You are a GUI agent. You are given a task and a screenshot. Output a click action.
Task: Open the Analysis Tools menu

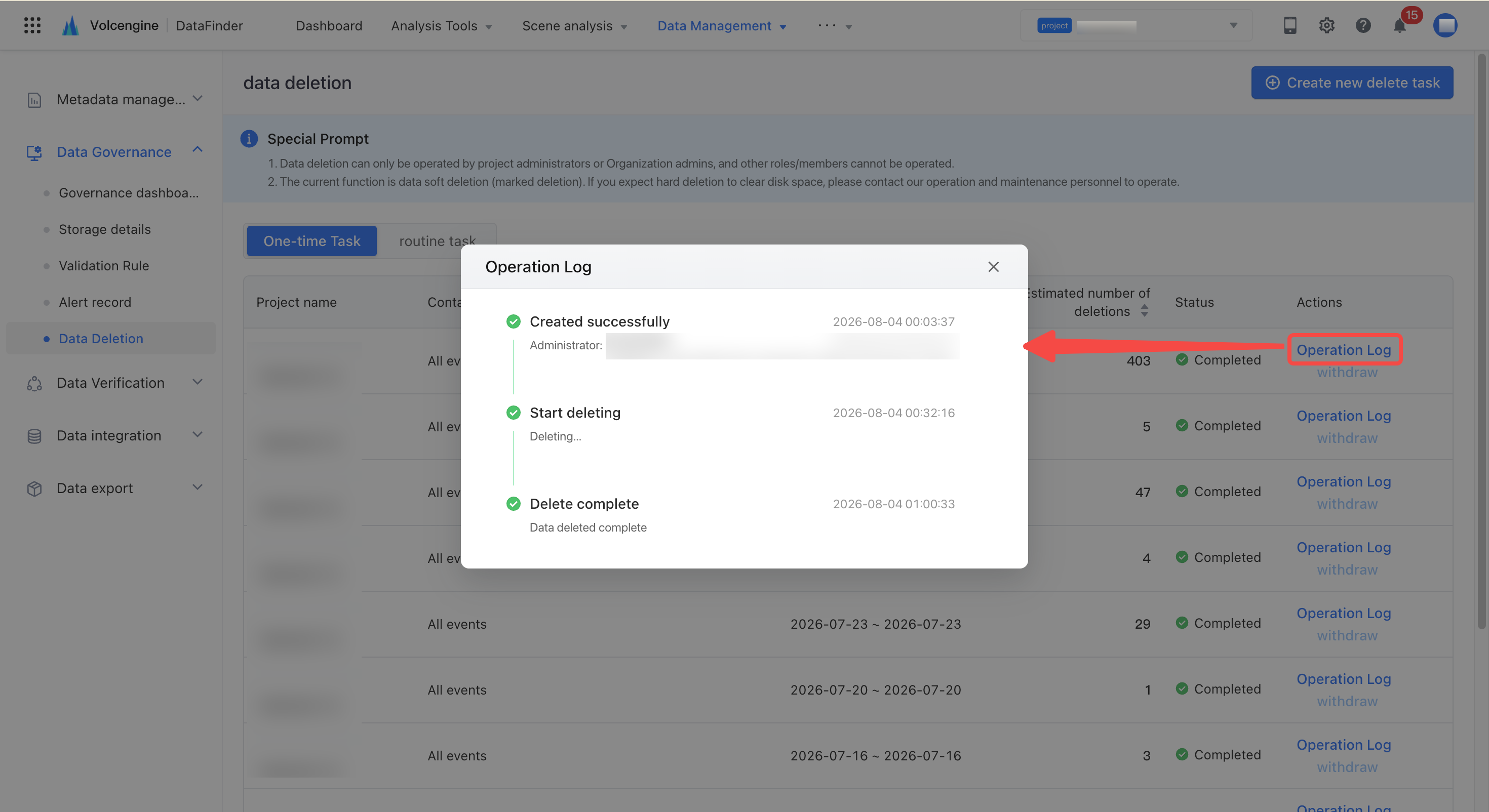tap(441, 26)
